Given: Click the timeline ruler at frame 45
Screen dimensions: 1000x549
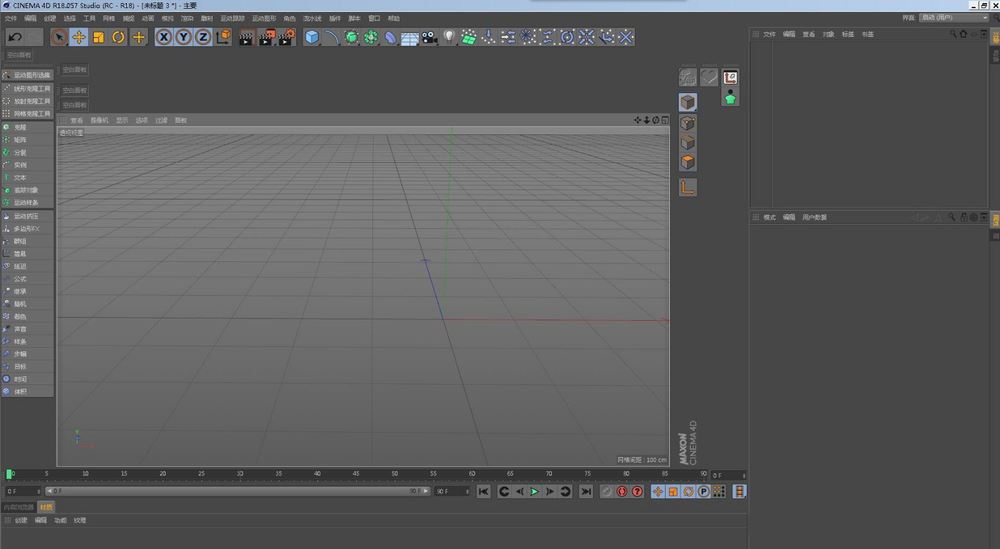Looking at the screenshot, I should [x=356, y=473].
